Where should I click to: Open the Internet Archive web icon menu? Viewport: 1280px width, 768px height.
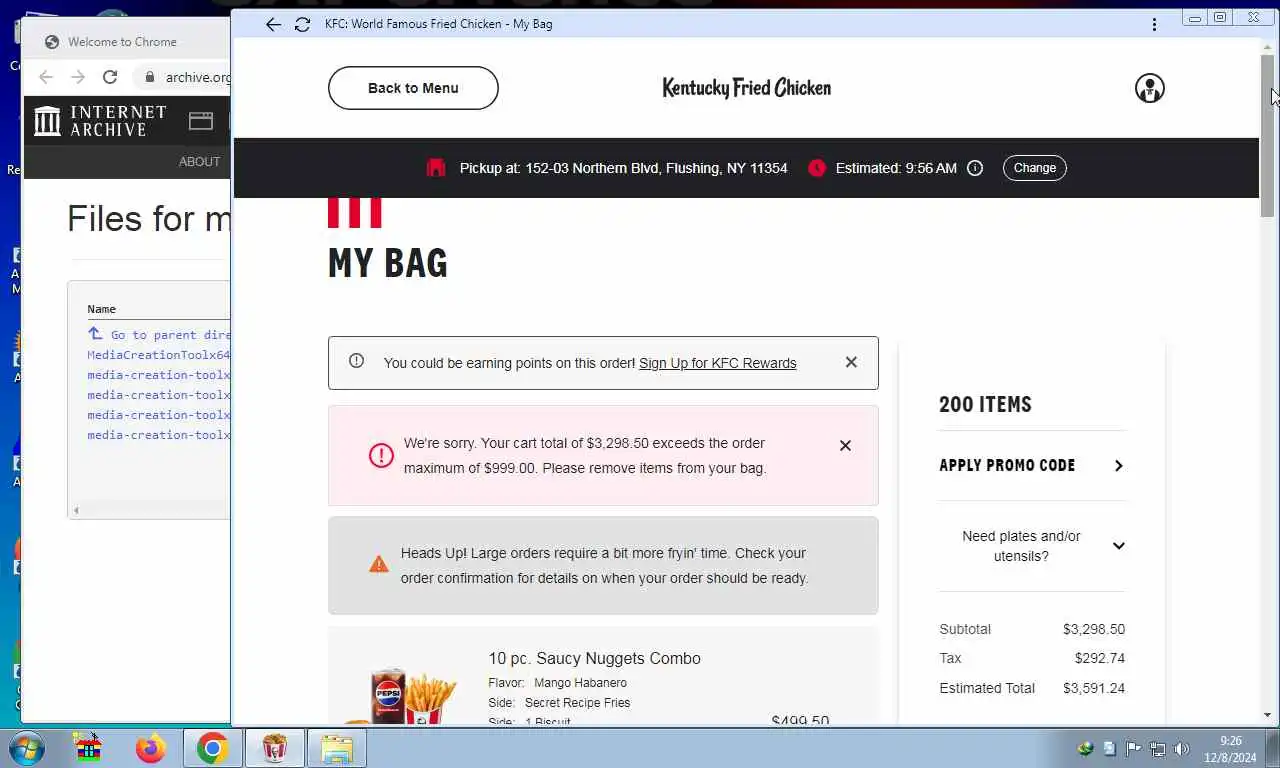pos(201,121)
